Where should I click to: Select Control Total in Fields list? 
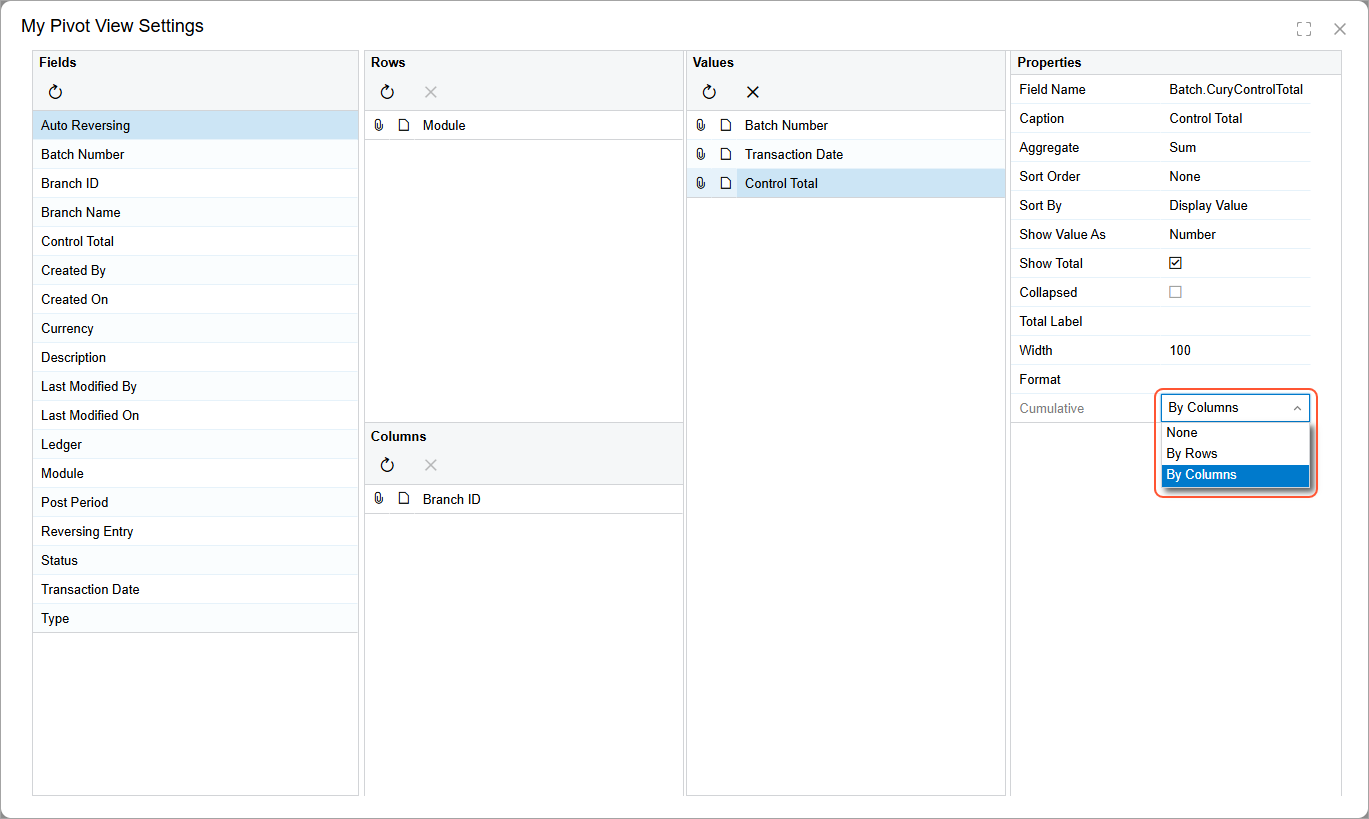pyautogui.click(x=195, y=241)
